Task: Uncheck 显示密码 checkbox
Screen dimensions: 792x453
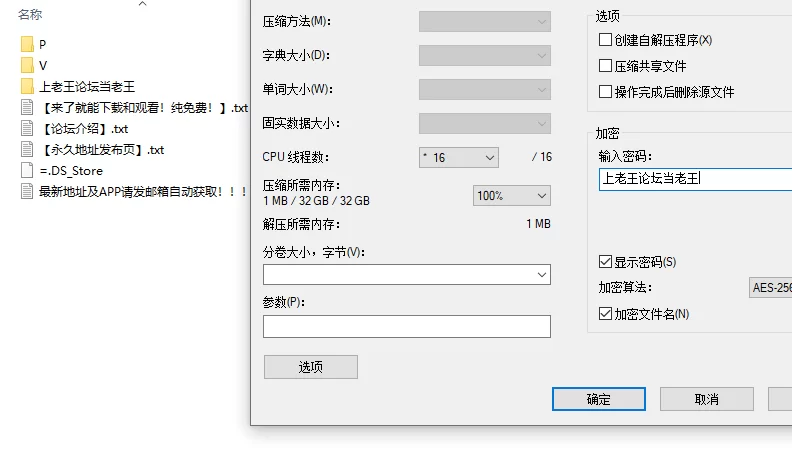Action: pos(605,262)
